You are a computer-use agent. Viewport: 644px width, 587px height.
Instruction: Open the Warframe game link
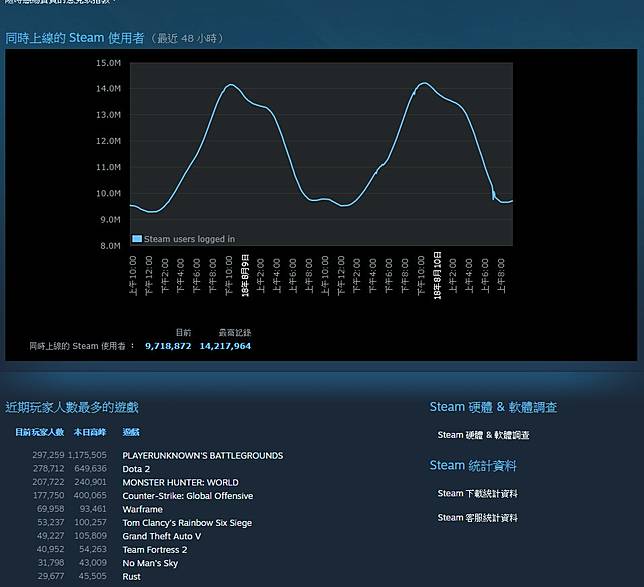143,509
